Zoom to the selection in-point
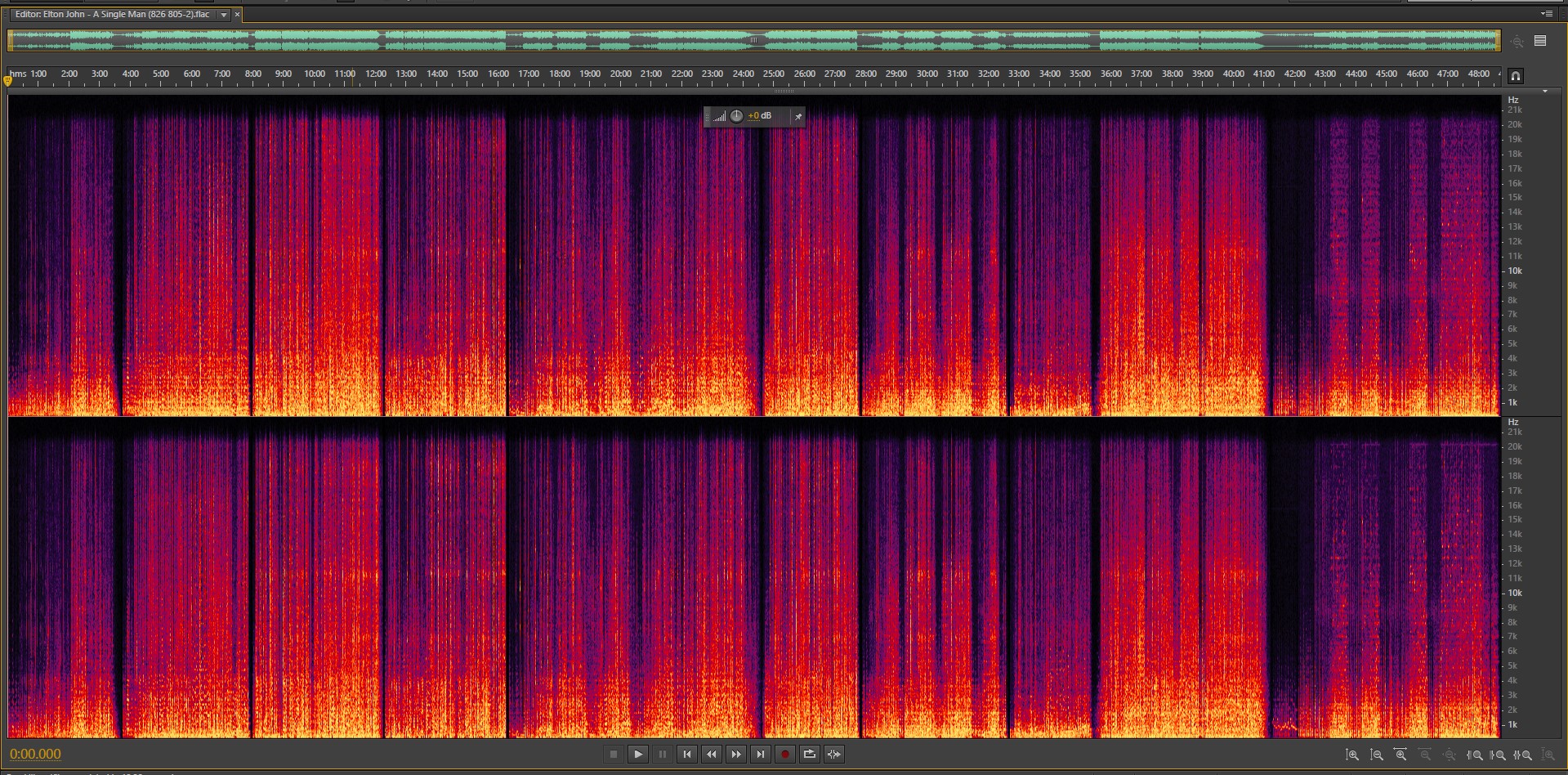Viewport: 1568px width, 775px height. 1475,755
